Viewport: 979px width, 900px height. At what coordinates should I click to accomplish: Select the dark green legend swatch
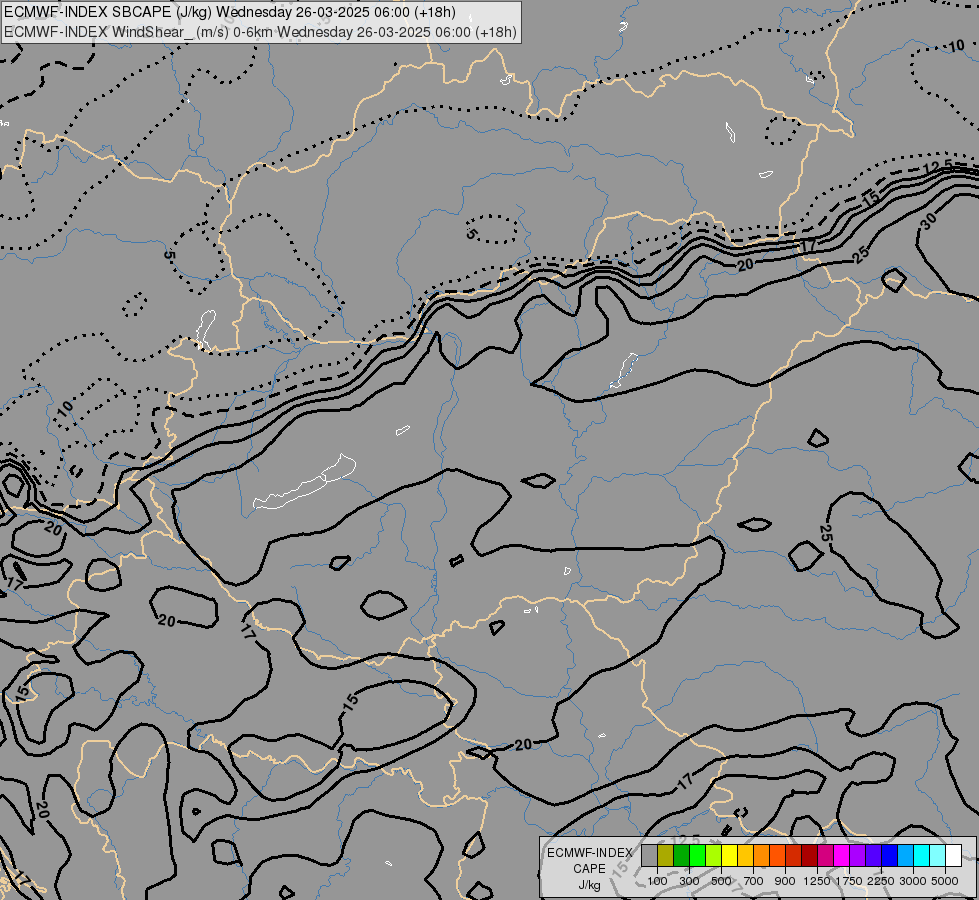(682, 856)
